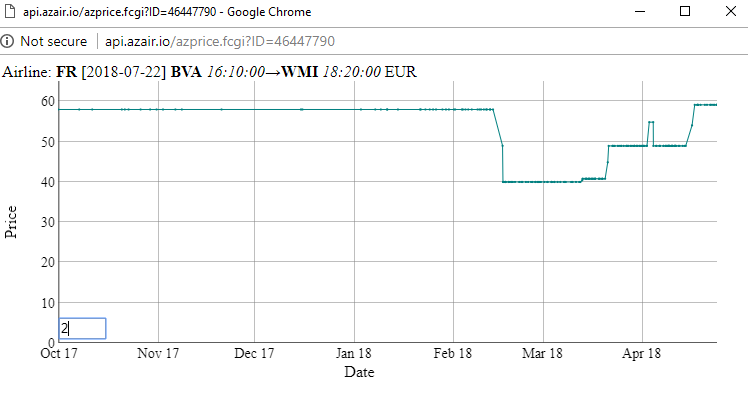Image resolution: width=748 pixels, height=396 pixels.
Task: Click the Nov 17 date axis label
Action: tap(158, 354)
